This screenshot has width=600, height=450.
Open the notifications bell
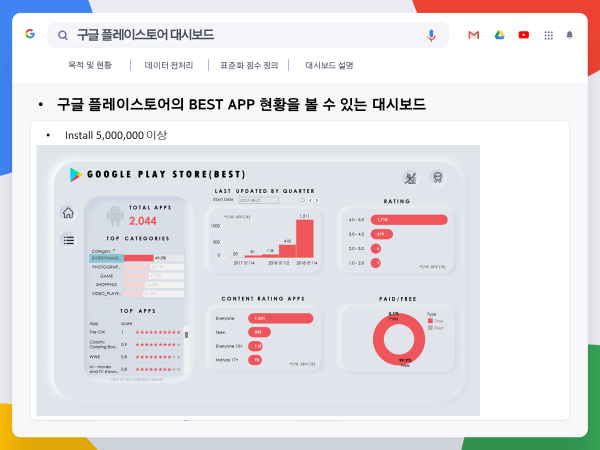pos(569,35)
